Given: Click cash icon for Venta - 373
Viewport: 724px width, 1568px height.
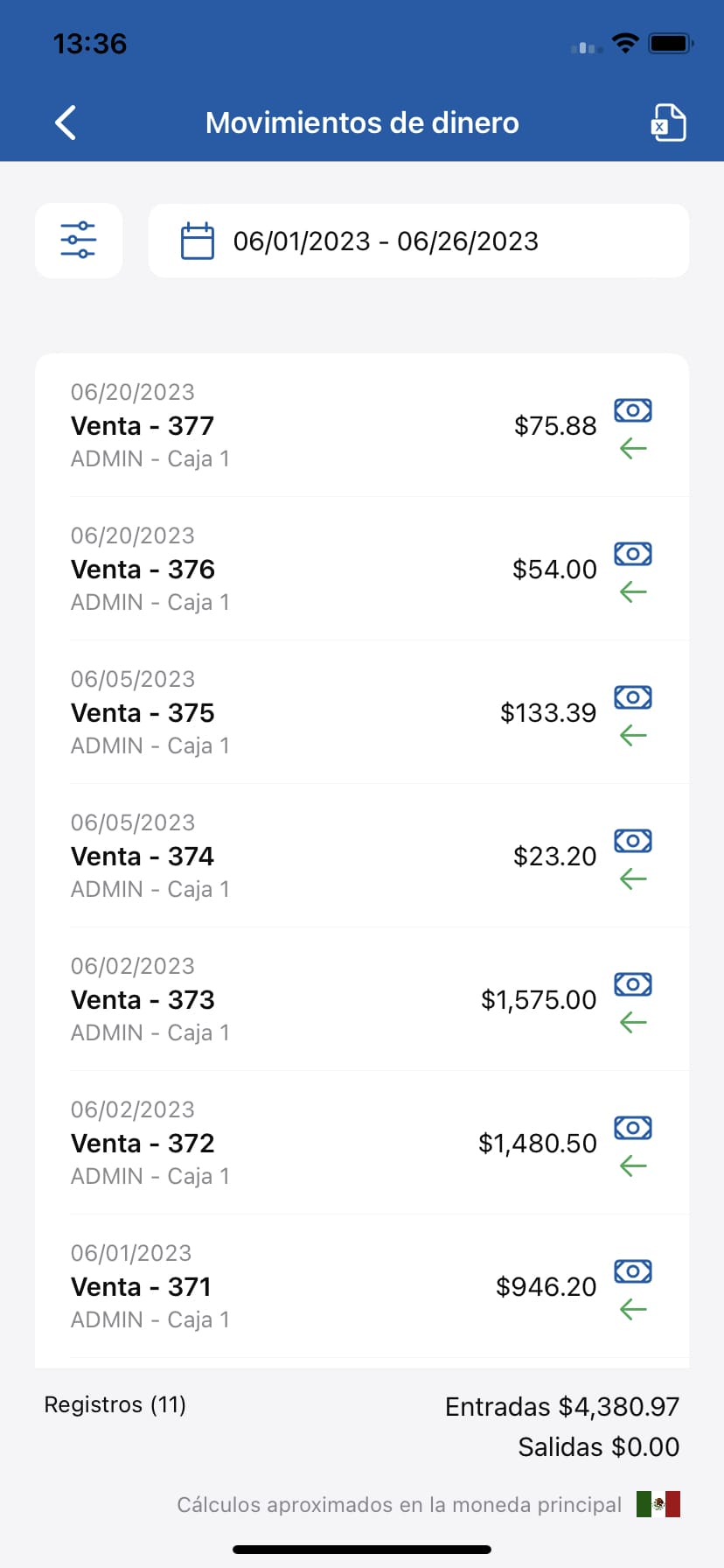Looking at the screenshot, I should tap(632, 984).
